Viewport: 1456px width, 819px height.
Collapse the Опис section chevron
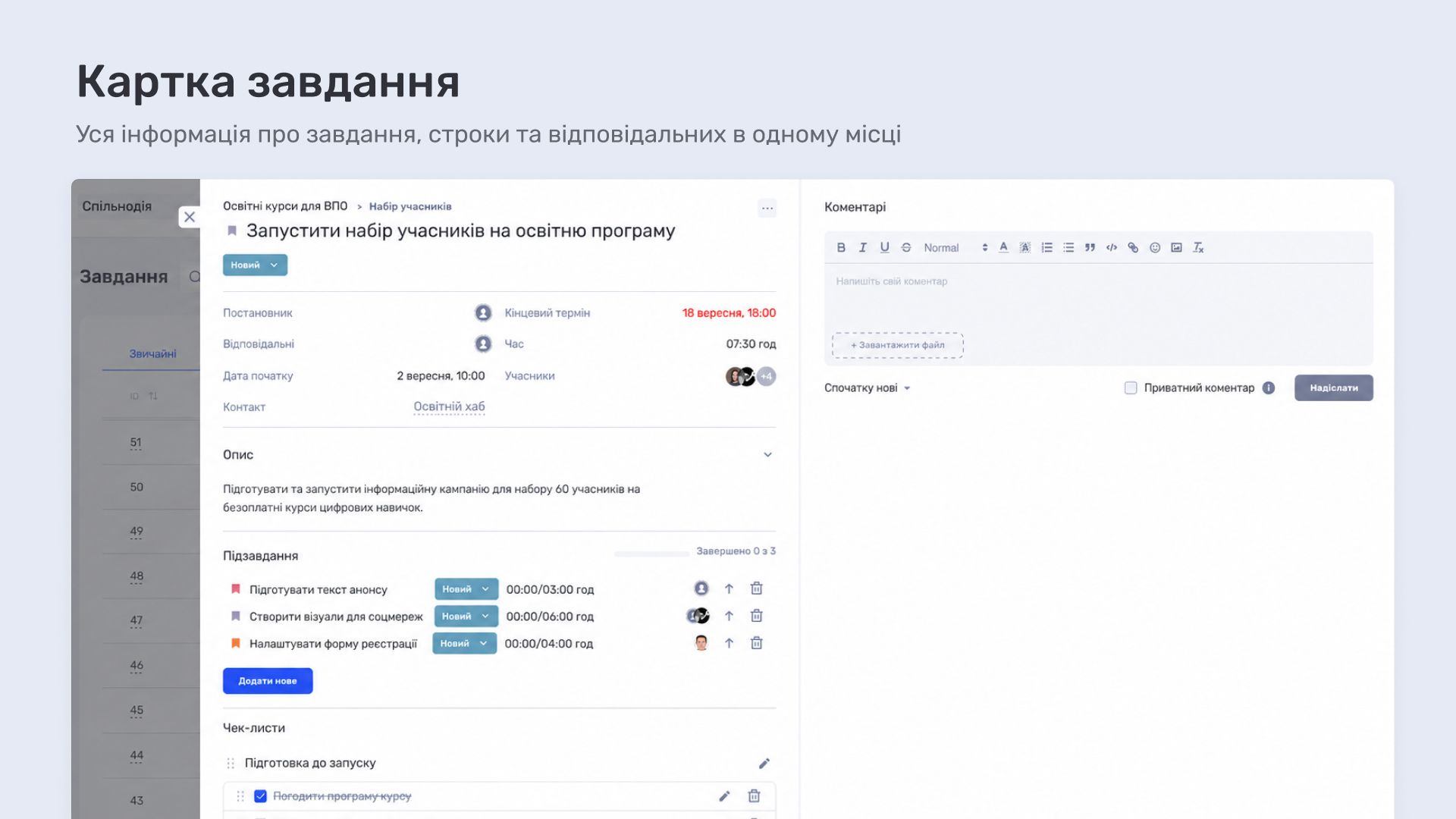click(767, 454)
